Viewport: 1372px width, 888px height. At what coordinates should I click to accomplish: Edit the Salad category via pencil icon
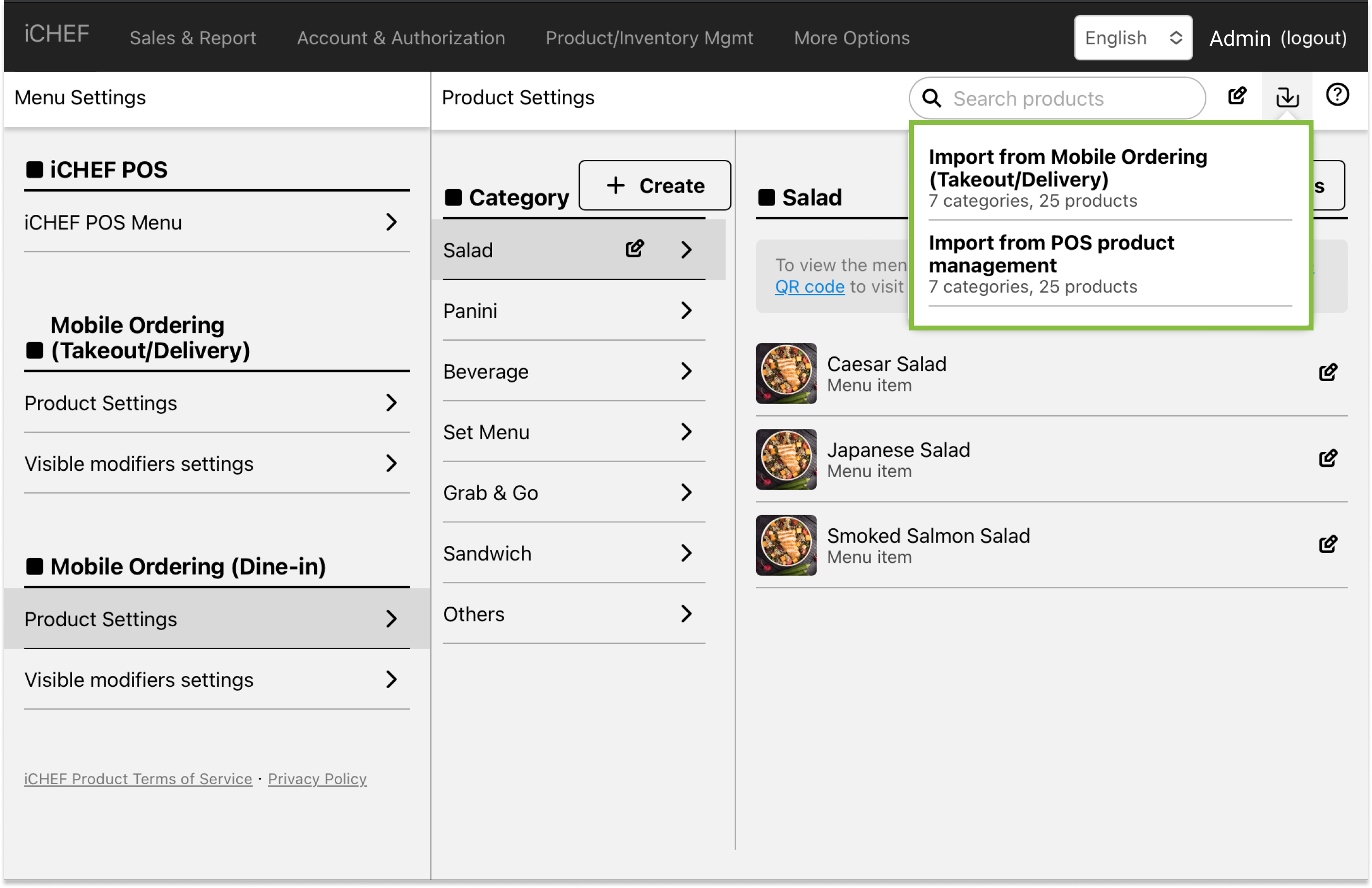click(x=635, y=249)
